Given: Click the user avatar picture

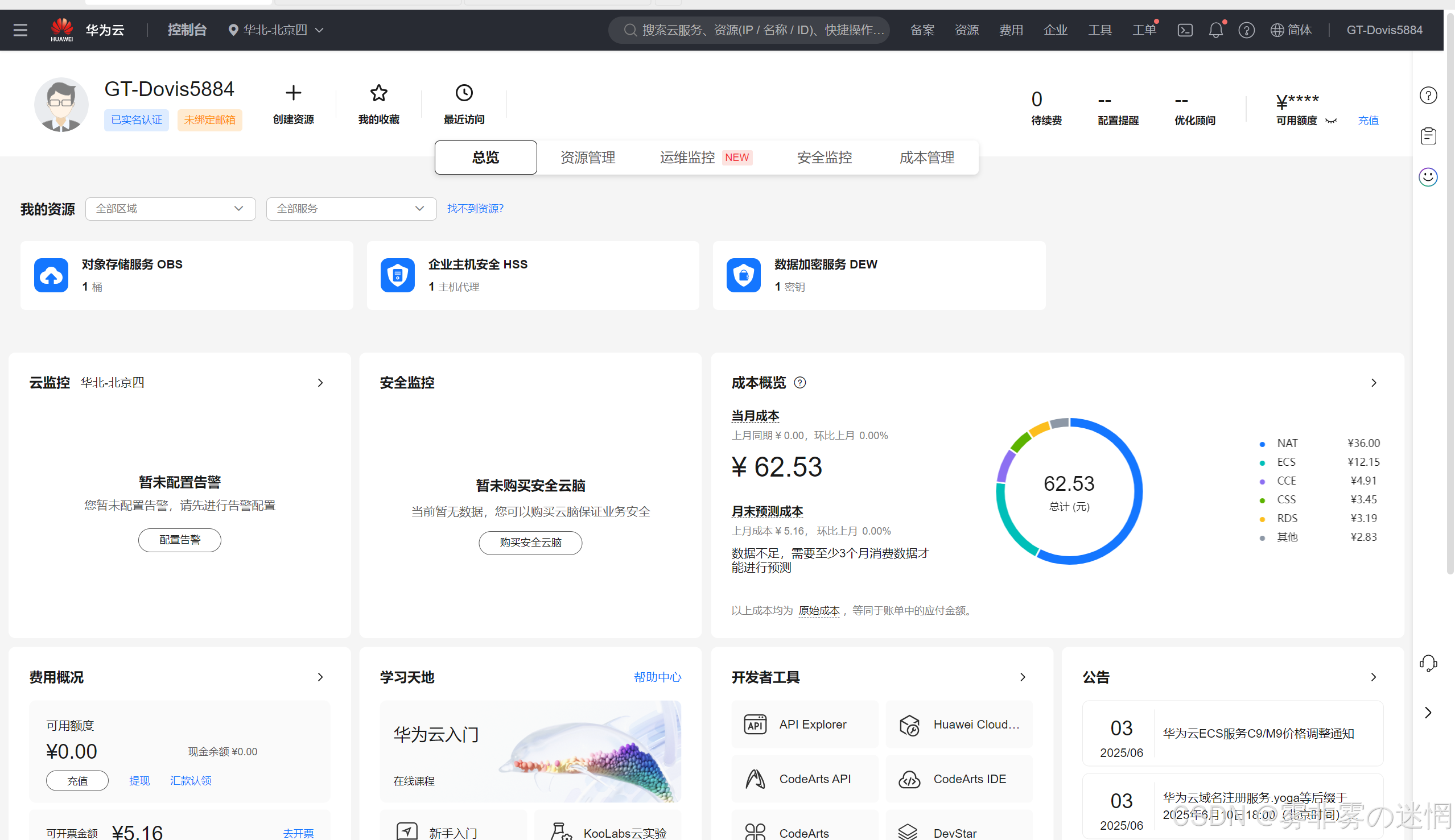Looking at the screenshot, I should 61,105.
